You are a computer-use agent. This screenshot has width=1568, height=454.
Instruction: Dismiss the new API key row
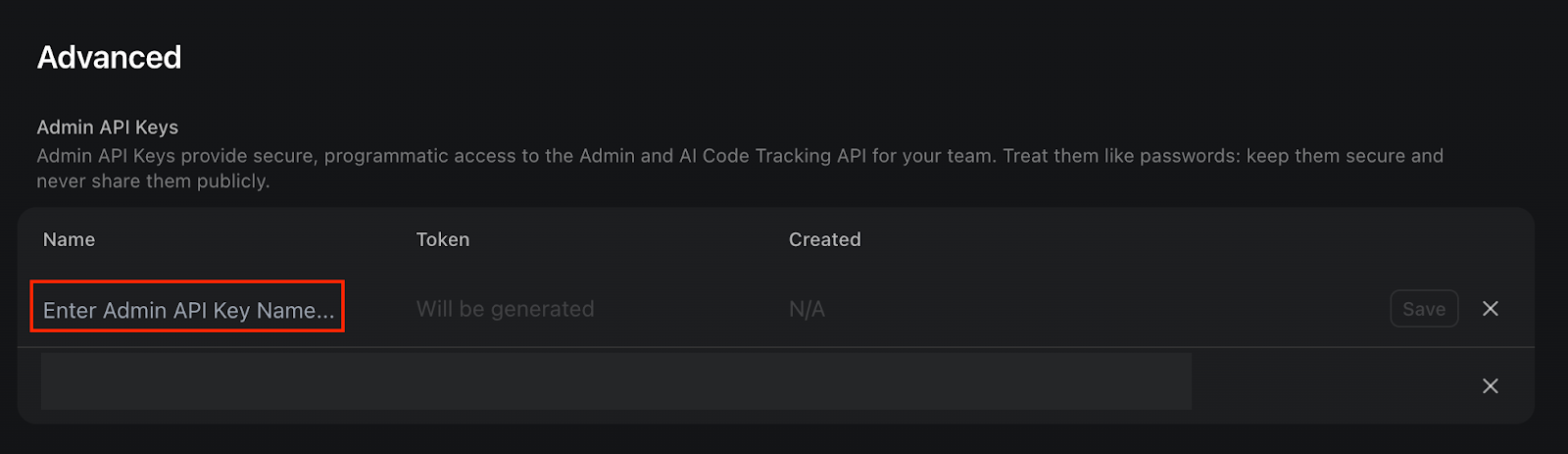pyautogui.click(x=1490, y=309)
